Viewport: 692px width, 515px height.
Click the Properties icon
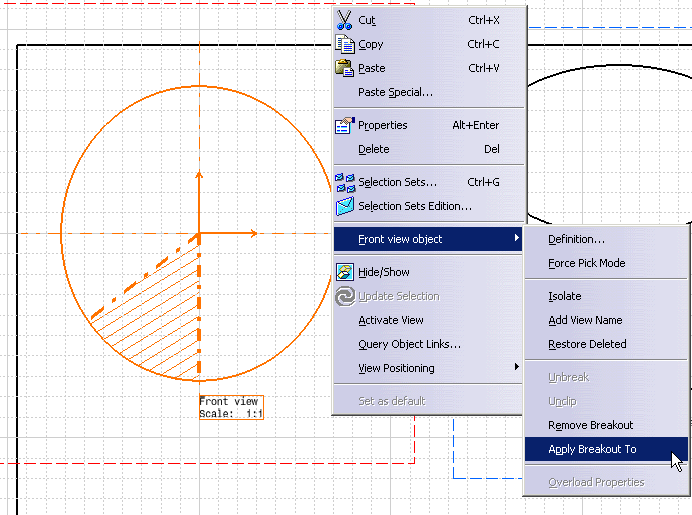[345, 125]
